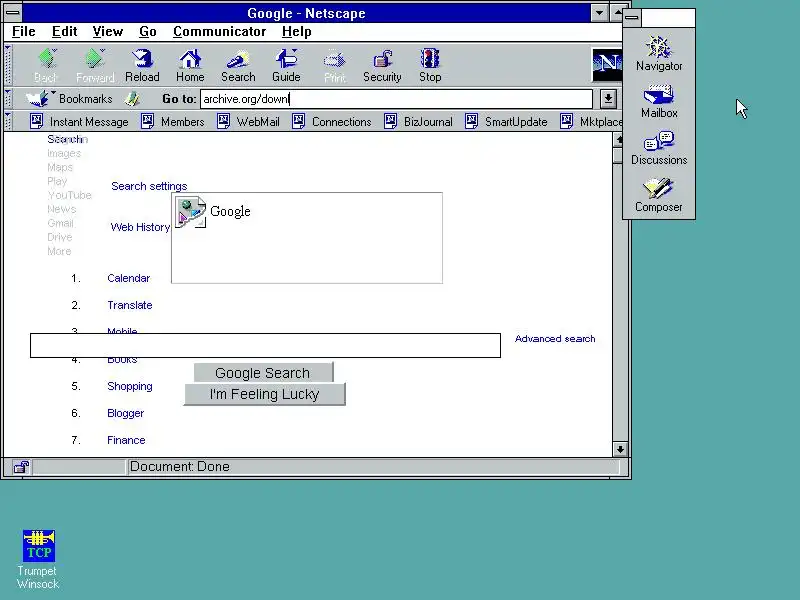This screenshot has width=800, height=600.
Task: Click the Forward toolbar icon
Action: click(x=95, y=65)
